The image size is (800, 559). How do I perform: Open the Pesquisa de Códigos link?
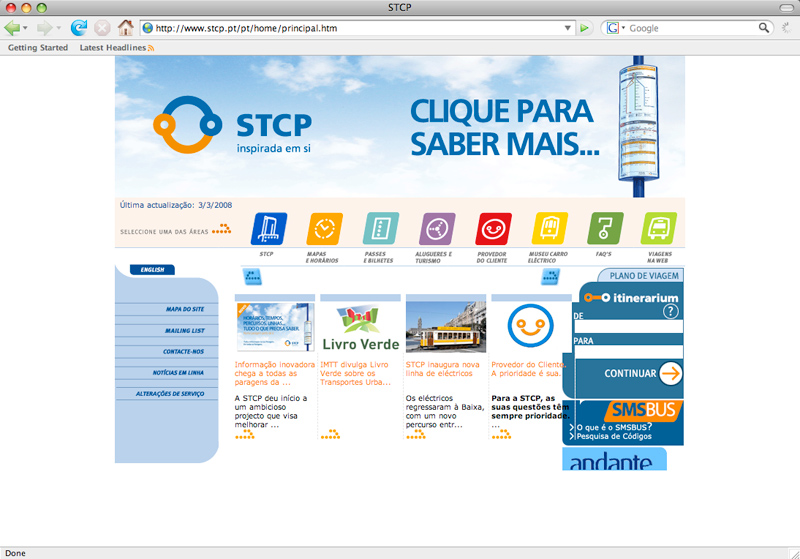[x=614, y=437]
